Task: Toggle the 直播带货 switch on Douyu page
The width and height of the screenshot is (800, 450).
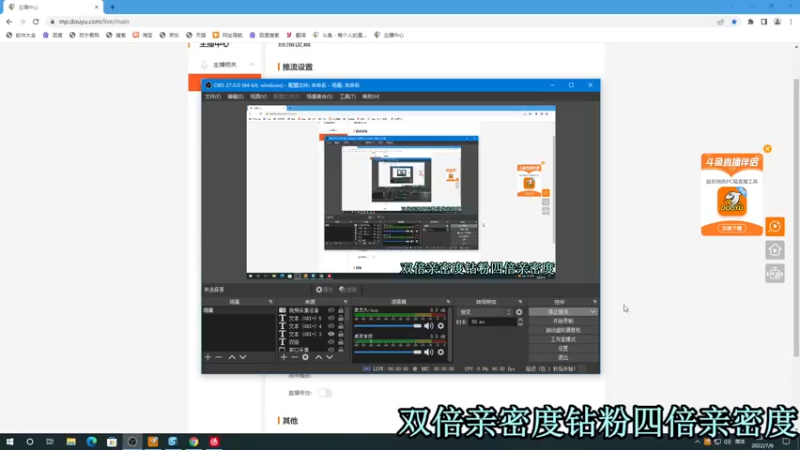Action: click(x=324, y=393)
